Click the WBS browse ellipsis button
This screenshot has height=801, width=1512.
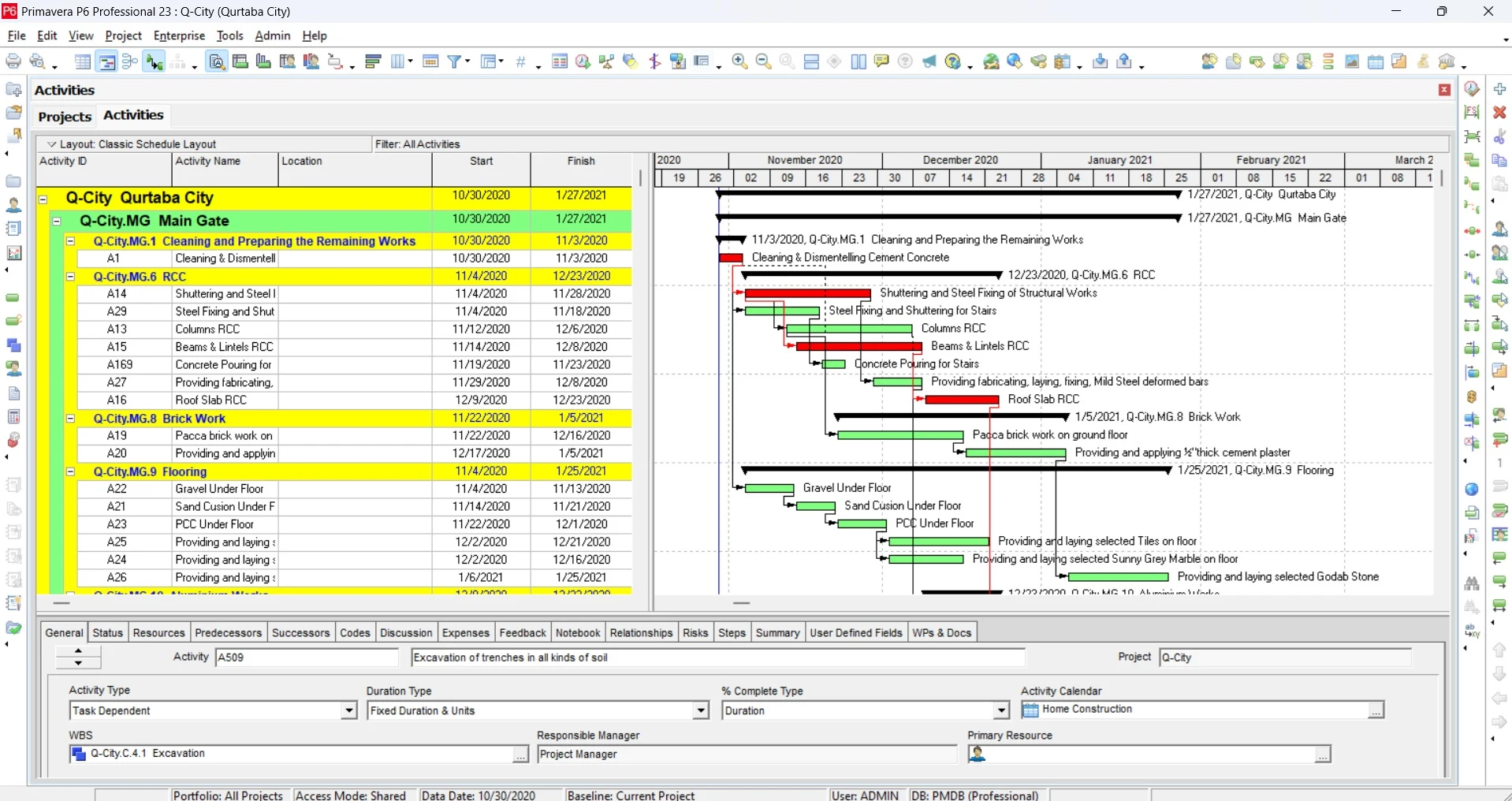coord(520,754)
